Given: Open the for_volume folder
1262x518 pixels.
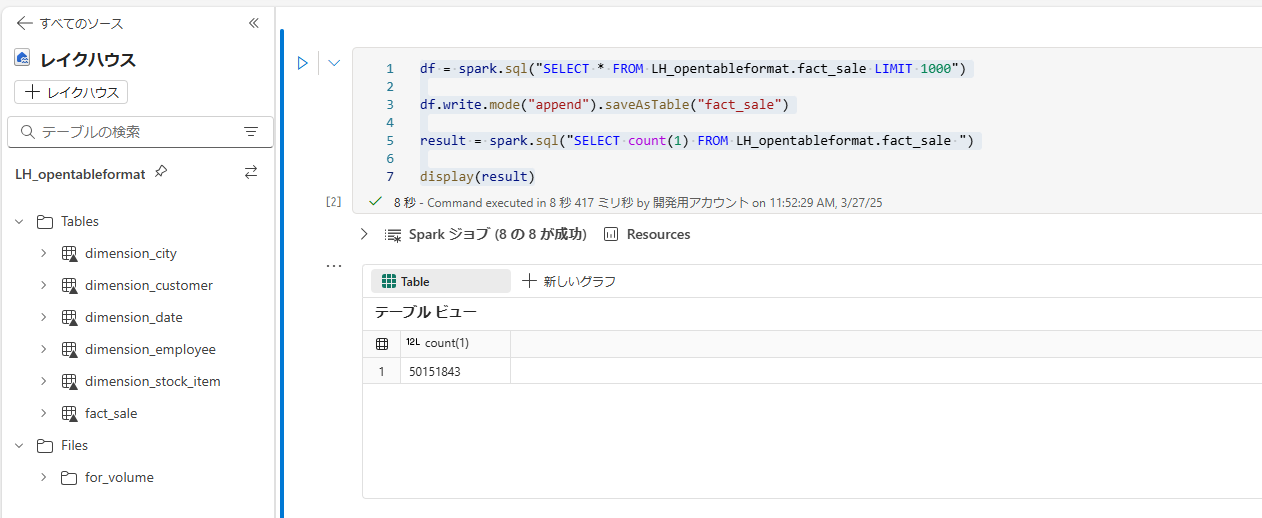Looking at the screenshot, I should [x=119, y=477].
